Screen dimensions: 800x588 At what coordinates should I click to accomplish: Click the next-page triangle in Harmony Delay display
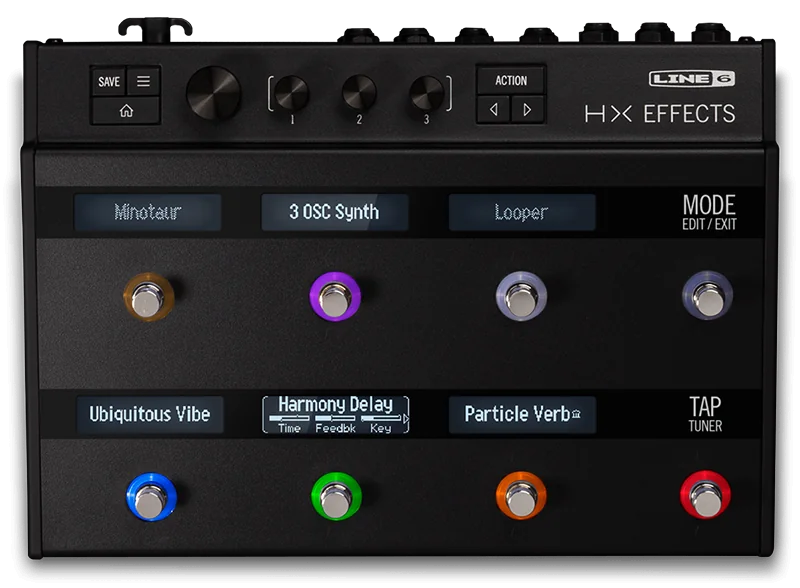[406, 419]
